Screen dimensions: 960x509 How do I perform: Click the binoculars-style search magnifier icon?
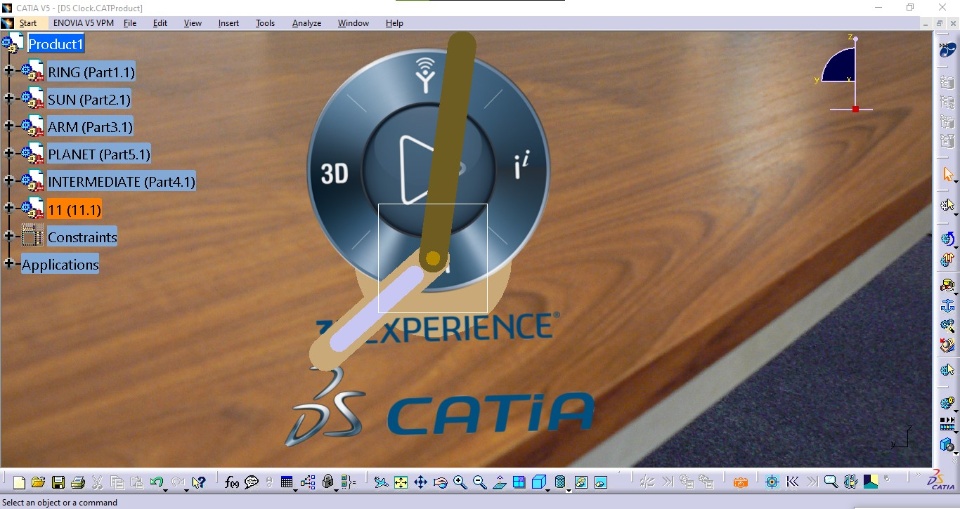click(x=830, y=482)
